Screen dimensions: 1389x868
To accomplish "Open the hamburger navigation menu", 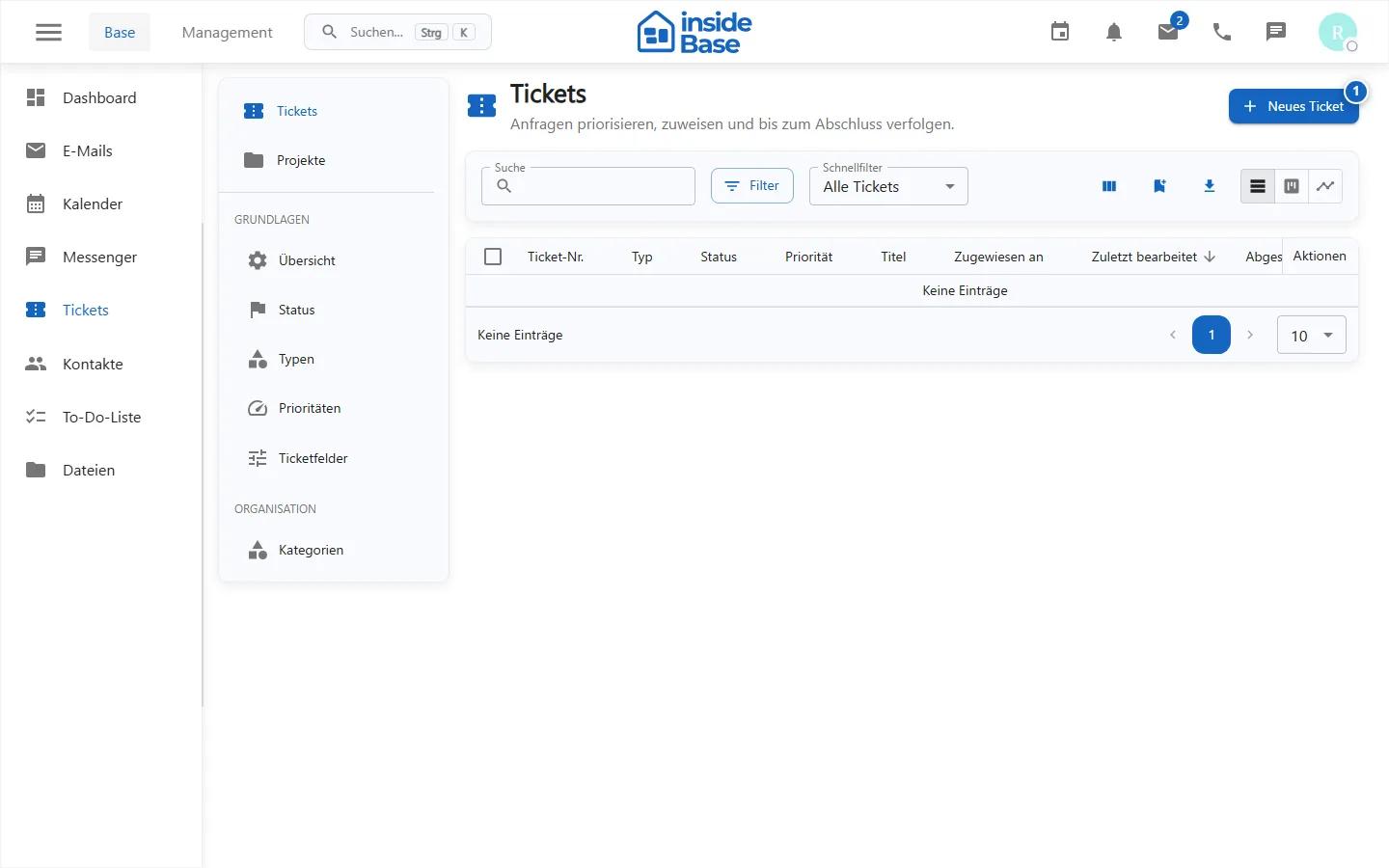I will click(48, 32).
